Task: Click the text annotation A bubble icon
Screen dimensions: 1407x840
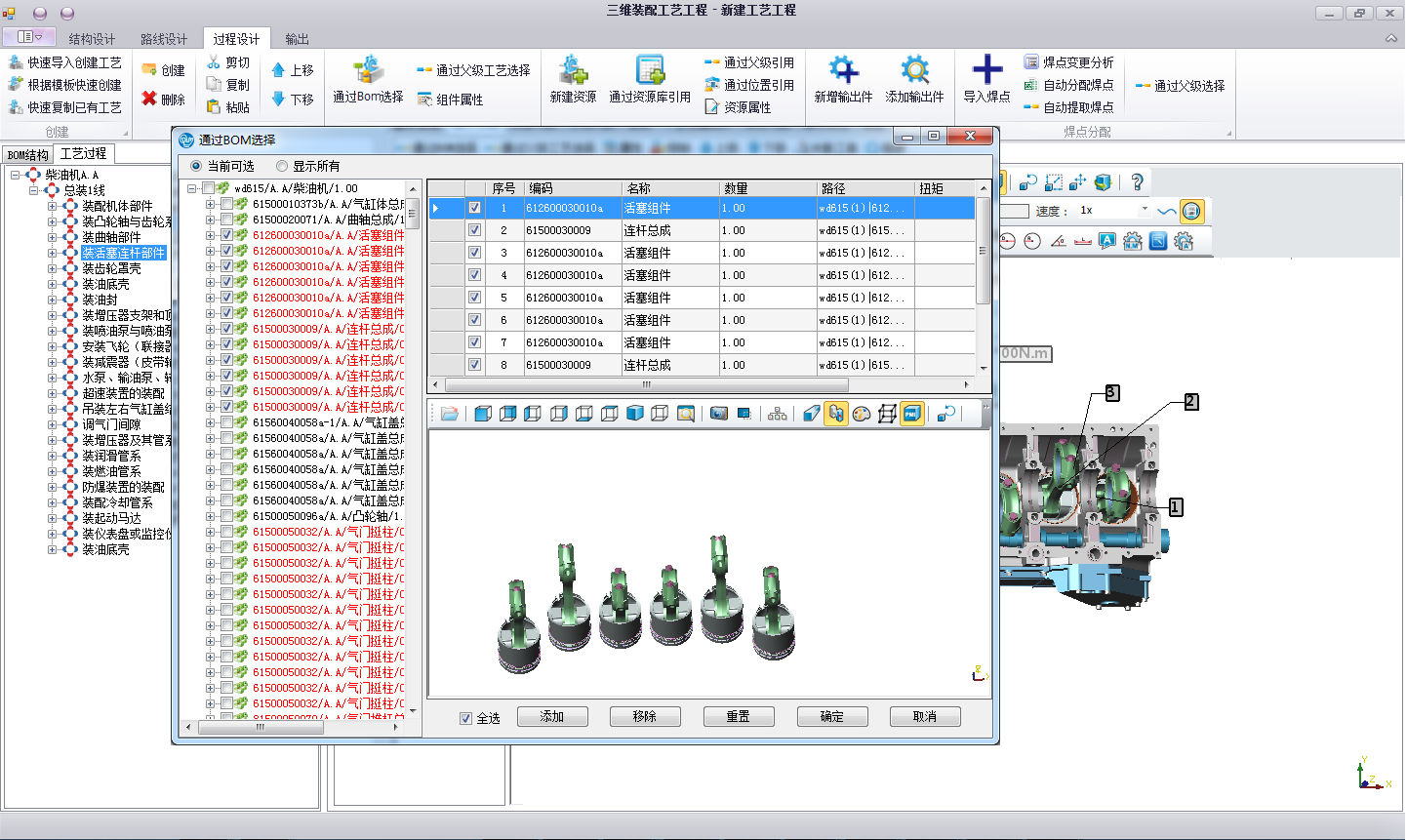Action: click(x=1106, y=241)
